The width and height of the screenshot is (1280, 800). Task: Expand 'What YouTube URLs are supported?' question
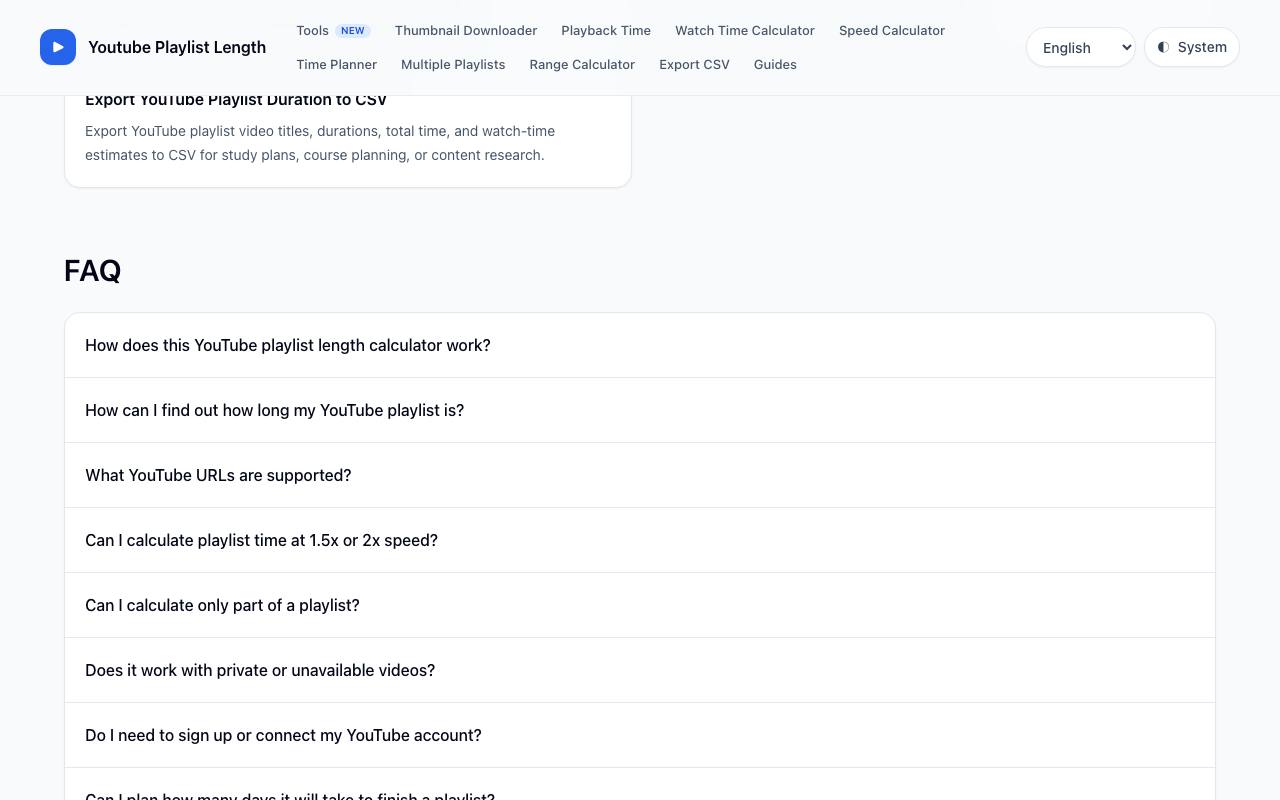click(640, 475)
